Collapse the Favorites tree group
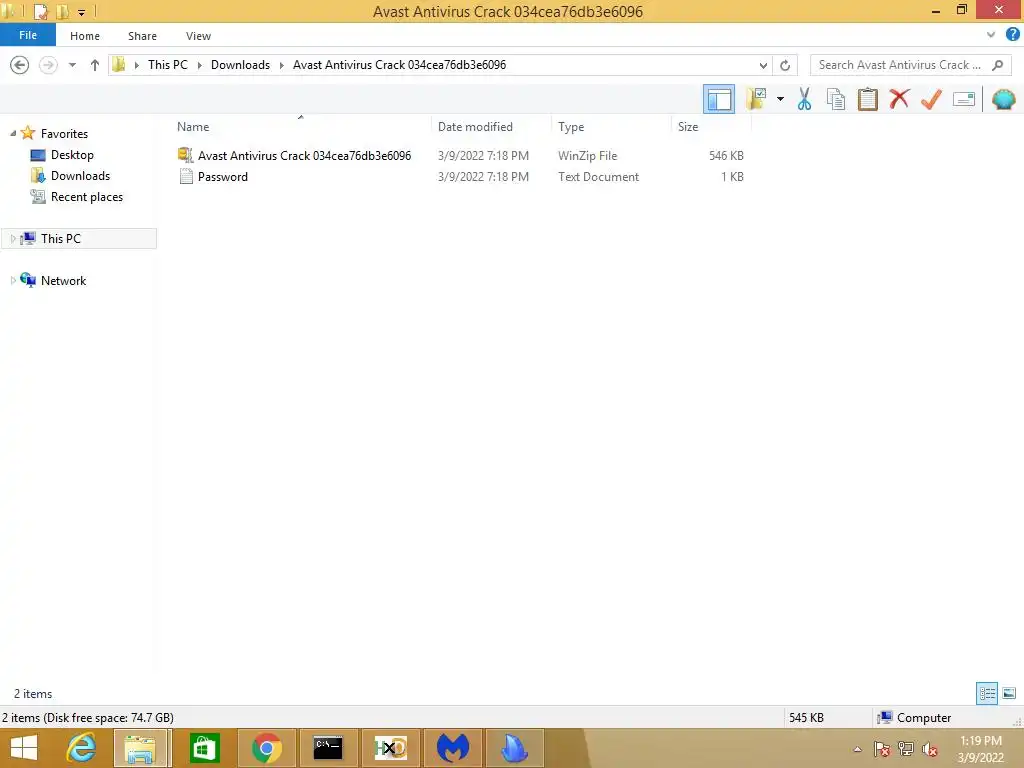 [x=13, y=133]
